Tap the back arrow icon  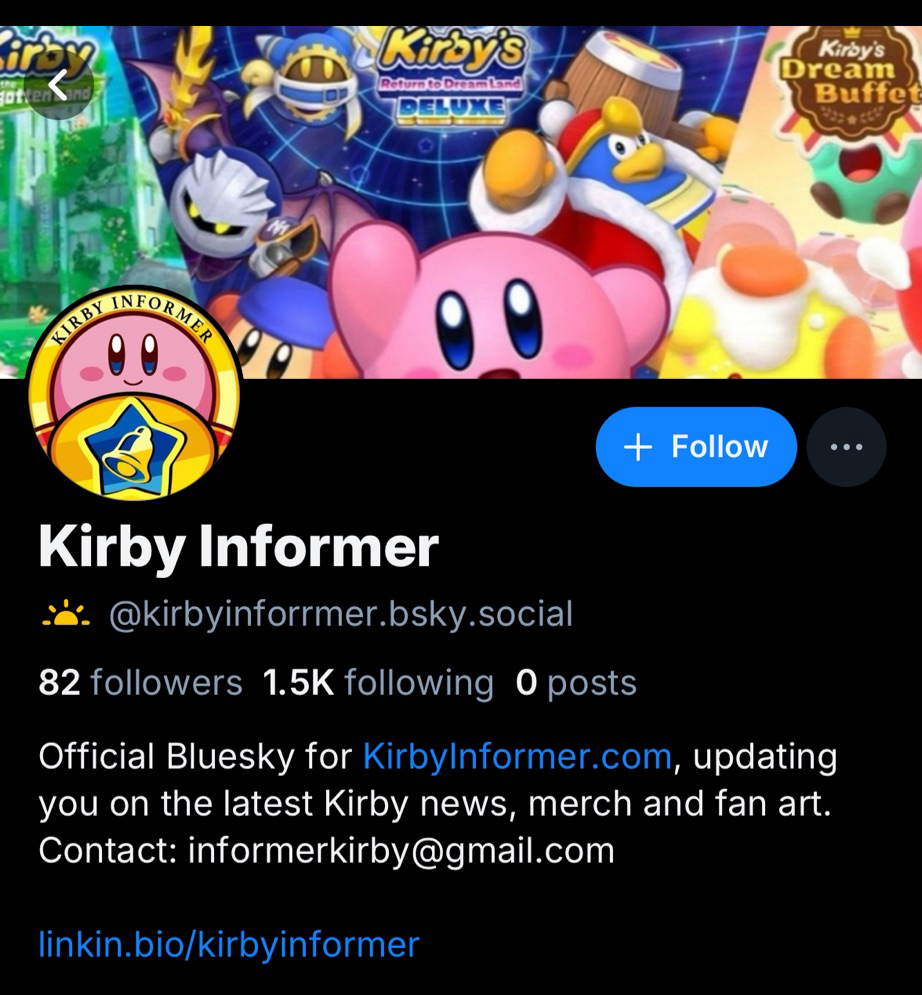[58, 84]
